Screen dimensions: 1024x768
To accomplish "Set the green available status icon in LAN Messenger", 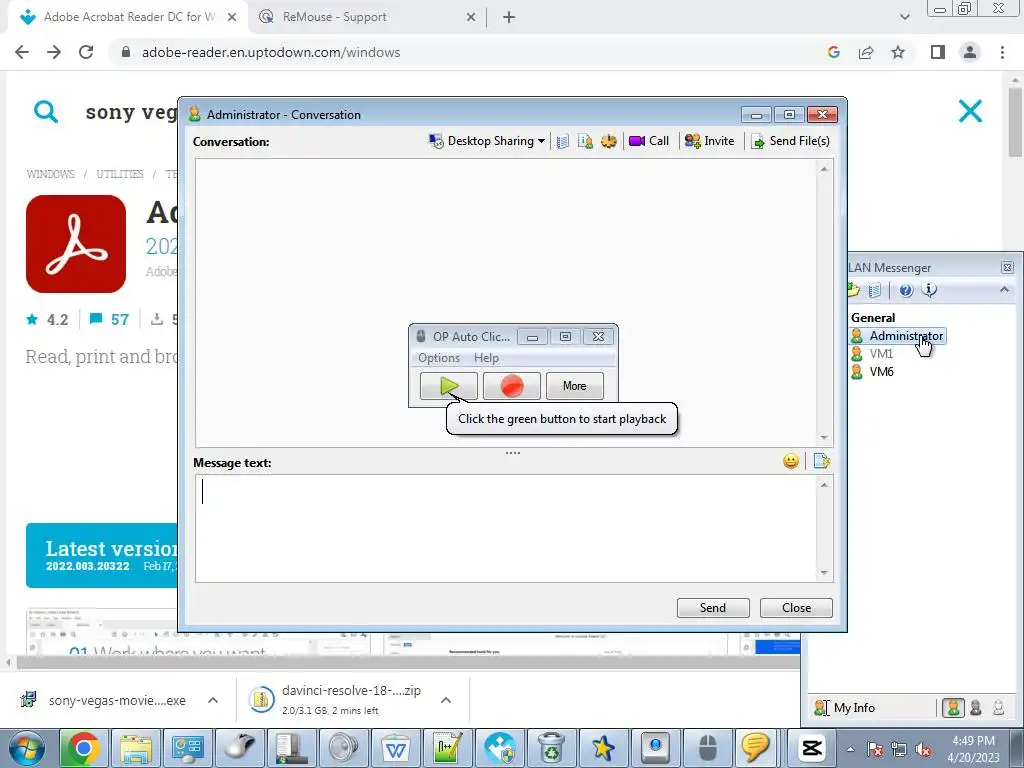I will (x=953, y=708).
